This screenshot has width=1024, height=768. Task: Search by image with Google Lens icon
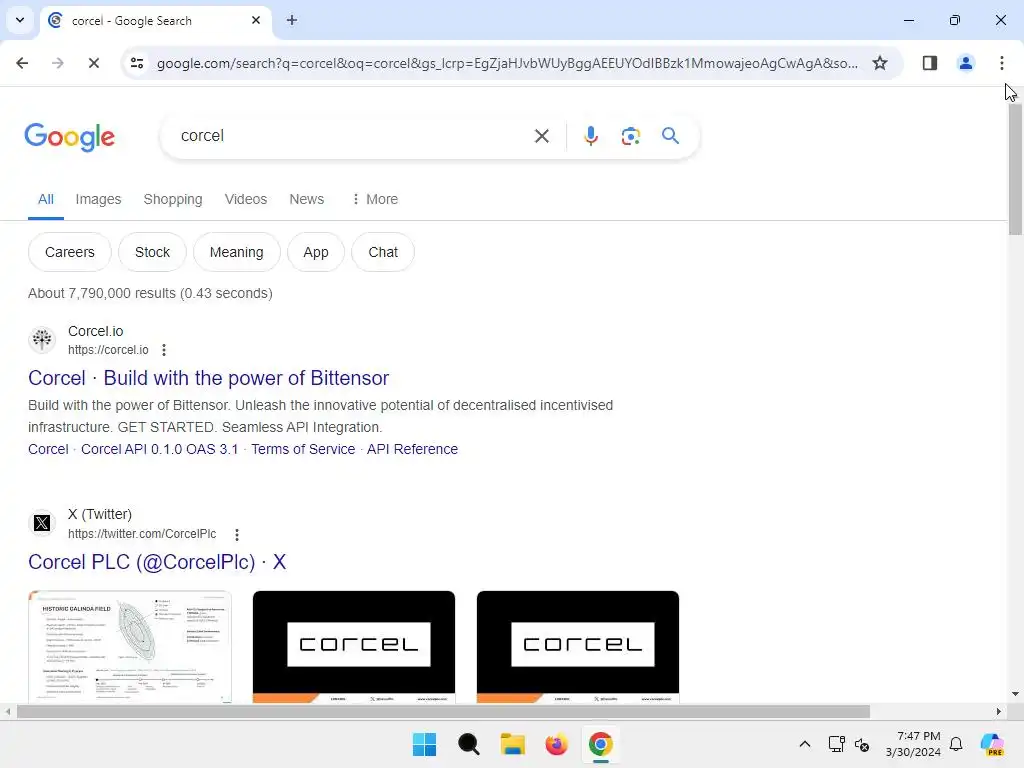coord(630,136)
